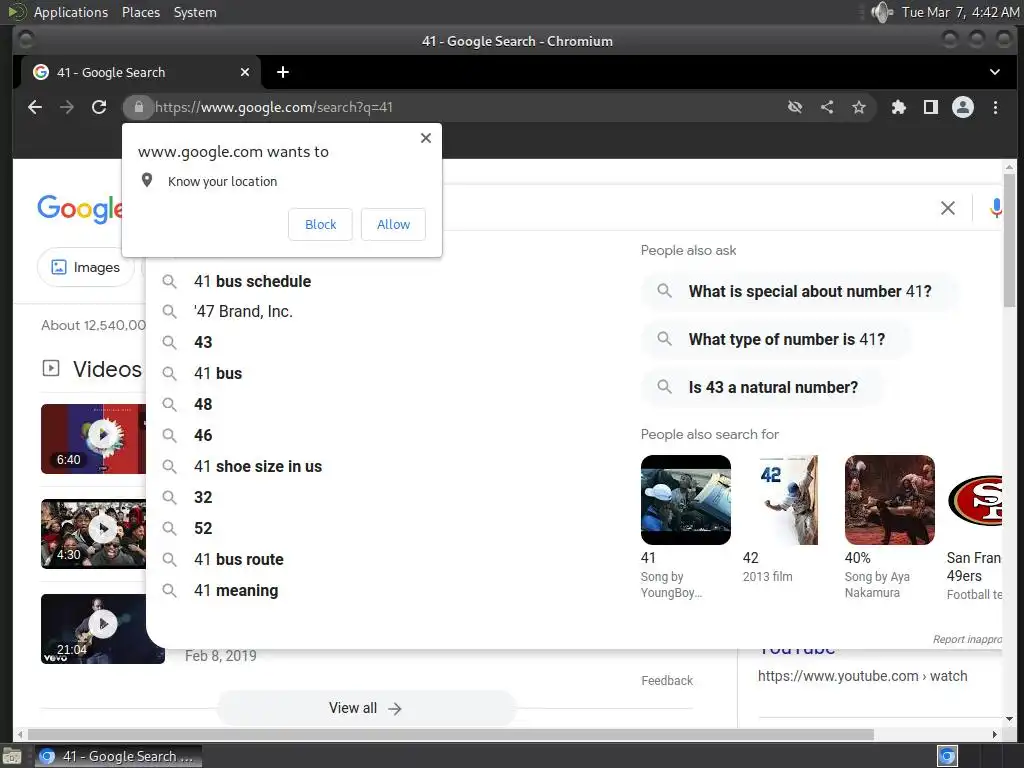This screenshot has width=1024, height=768.
Task: Block location access for google.com
Action: [x=320, y=224]
